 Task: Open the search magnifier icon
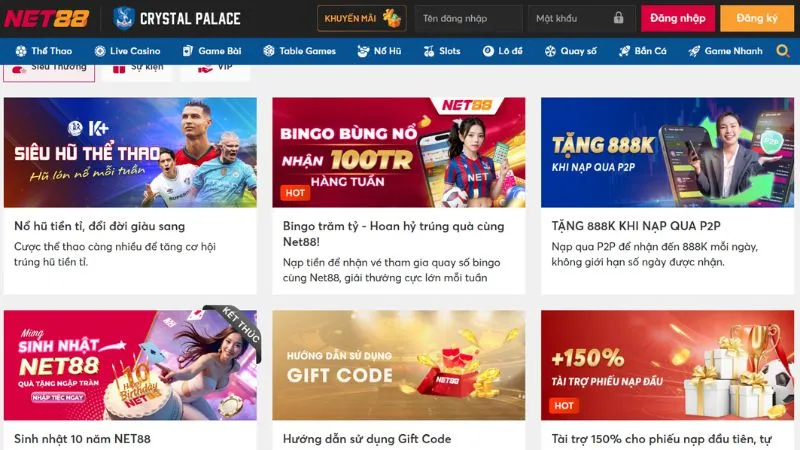point(783,51)
